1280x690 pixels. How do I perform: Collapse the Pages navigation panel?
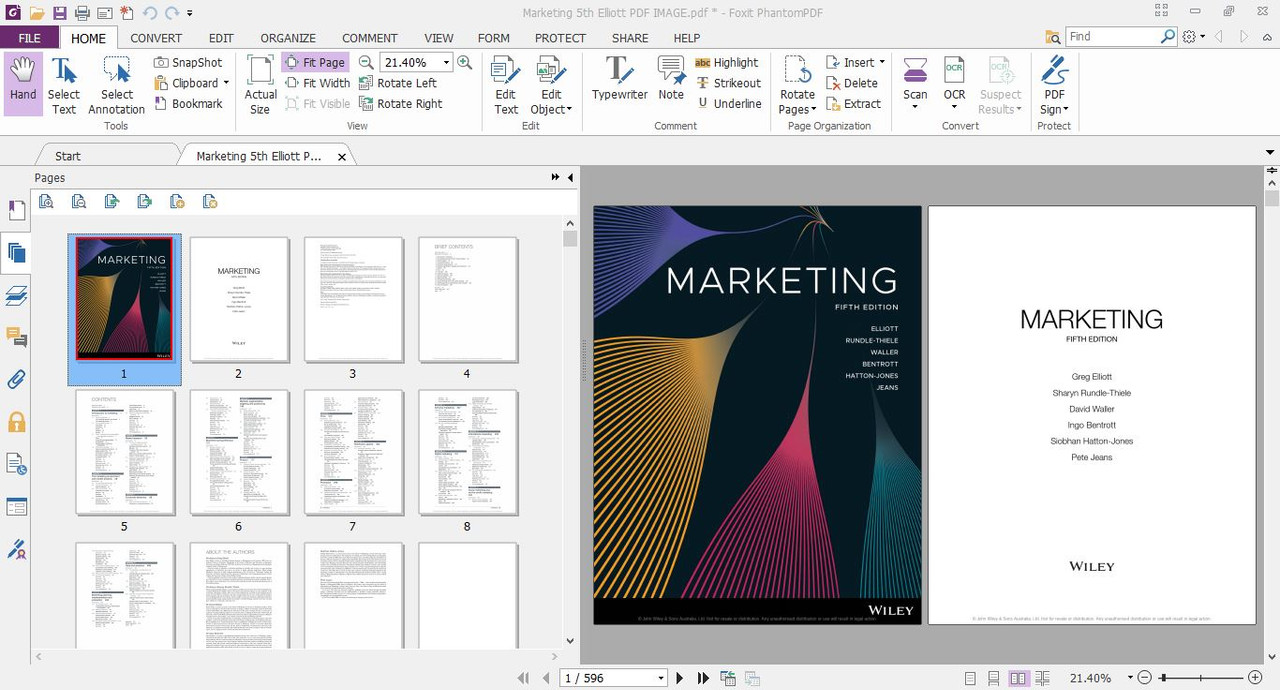[570, 178]
